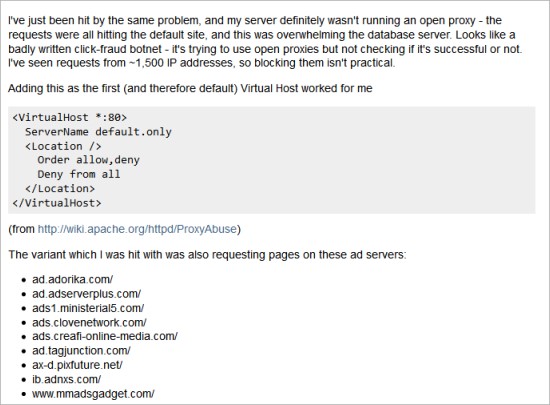This screenshot has height=405, width=550.
Task: Open the wiki.apache.org ProxyAbuse link
Action: (137, 229)
